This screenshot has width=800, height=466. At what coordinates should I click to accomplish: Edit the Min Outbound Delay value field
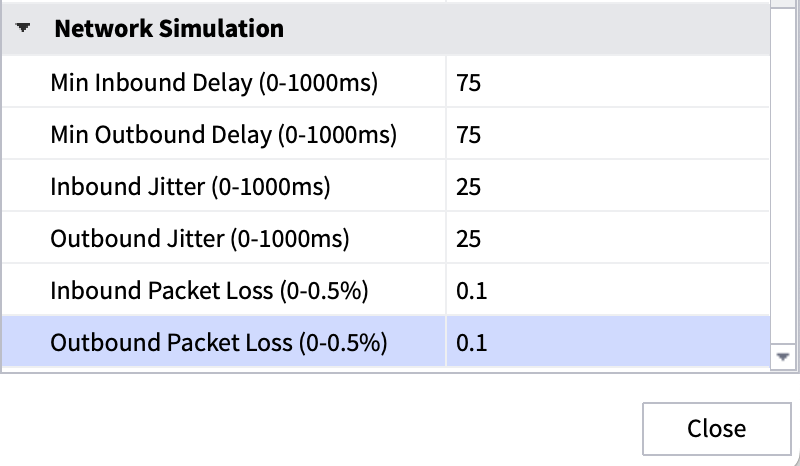pos(608,134)
